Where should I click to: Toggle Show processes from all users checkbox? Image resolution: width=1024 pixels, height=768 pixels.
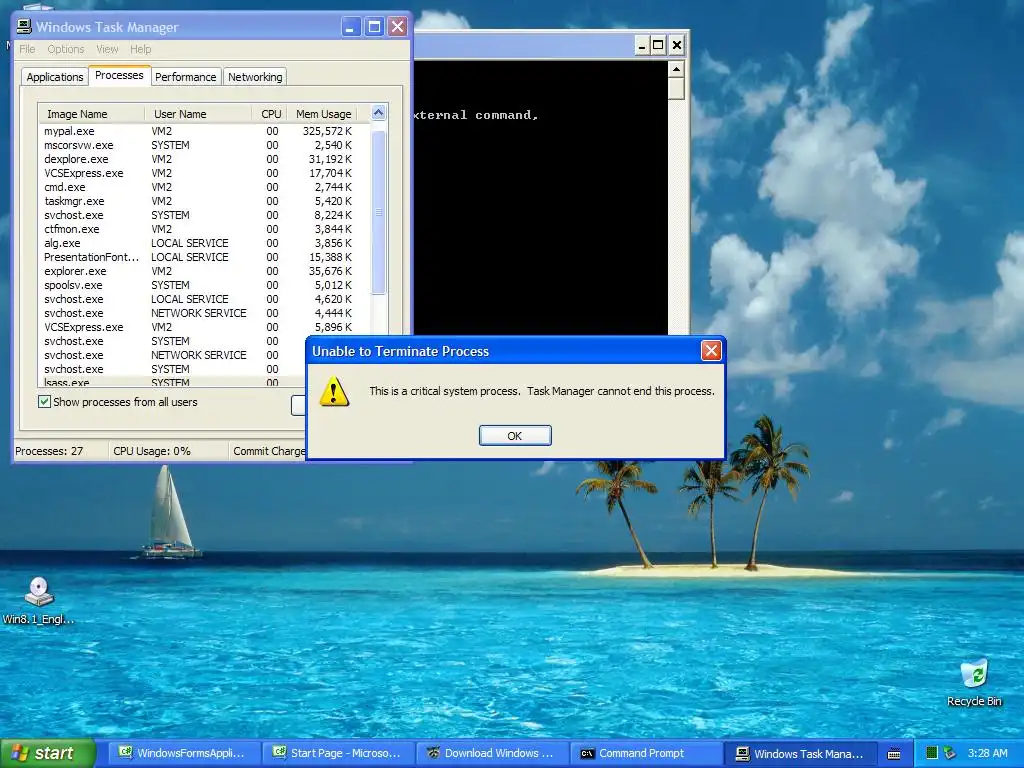44,402
